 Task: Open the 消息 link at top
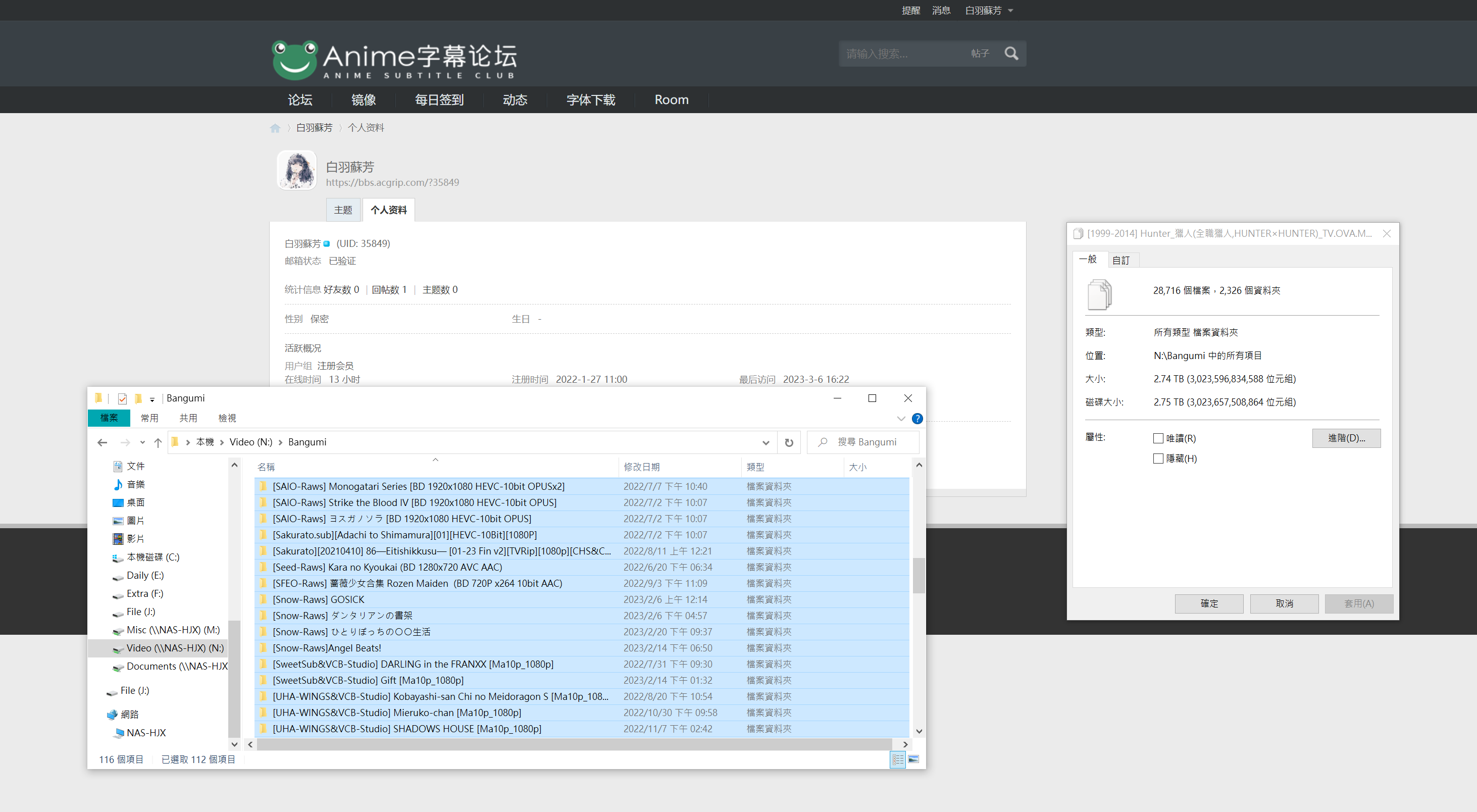(x=941, y=10)
